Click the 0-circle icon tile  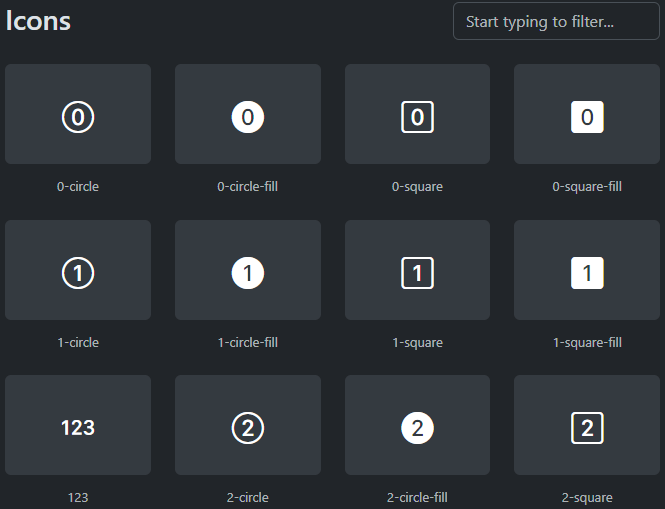pyautogui.click(x=78, y=115)
